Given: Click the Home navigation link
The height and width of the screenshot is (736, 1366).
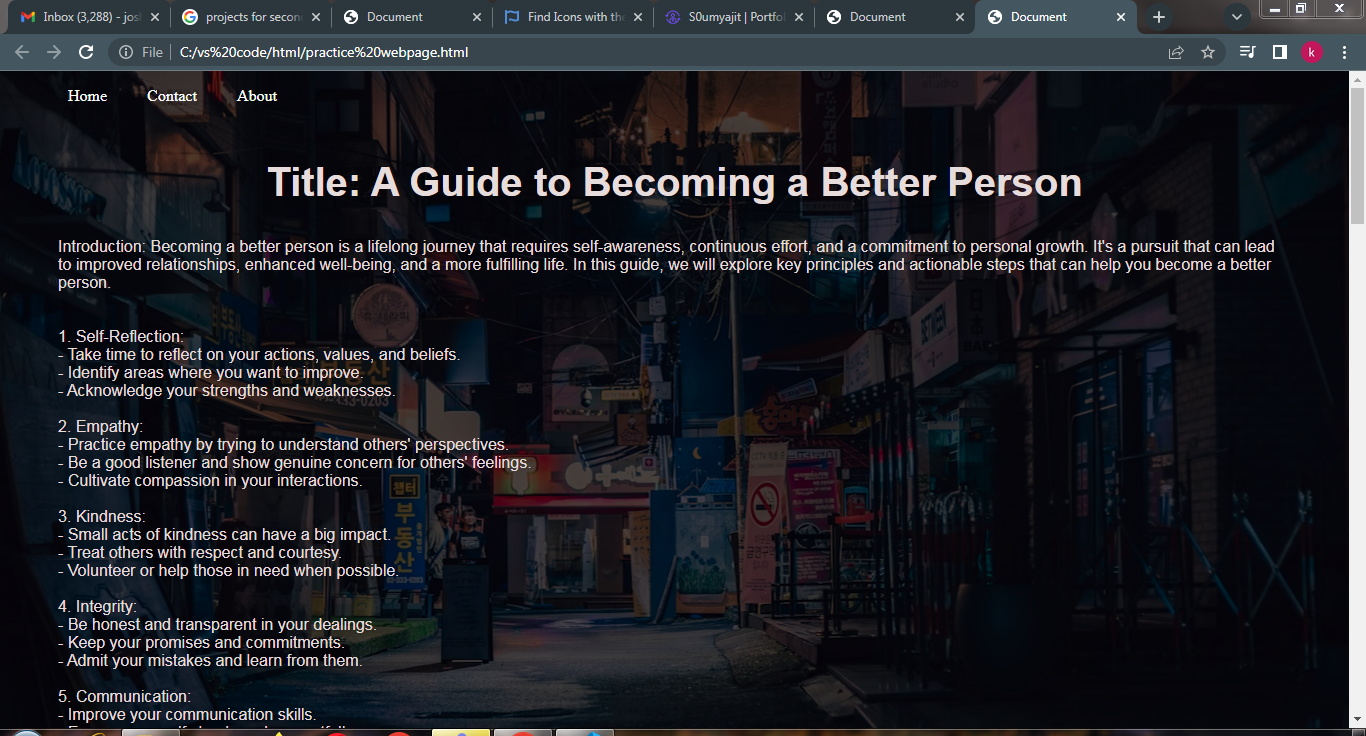Looking at the screenshot, I should pyautogui.click(x=87, y=96).
